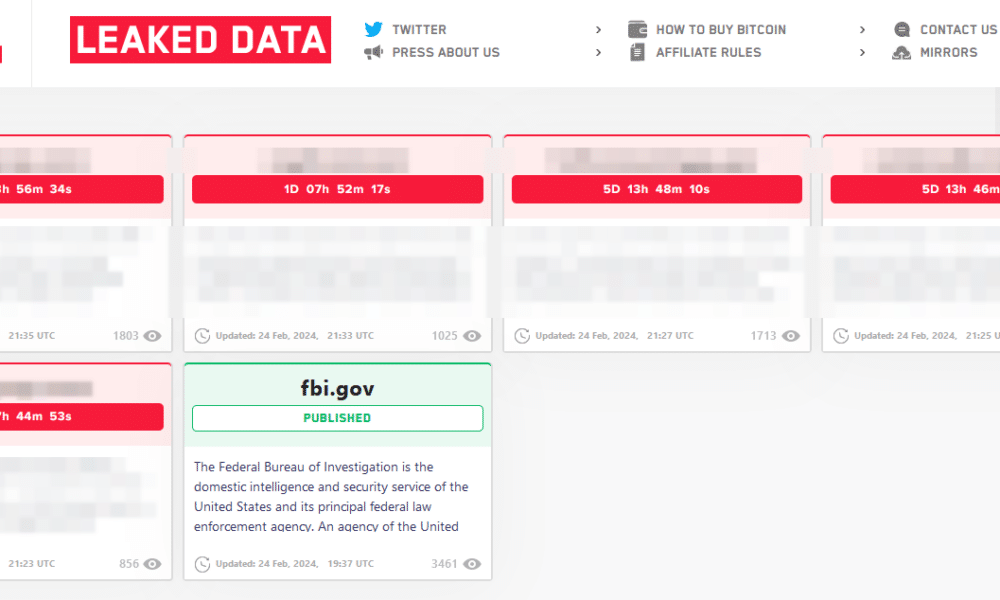The width and height of the screenshot is (1000, 600).
Task: Click the Twitter bird icon
Action: coord(373,29)
